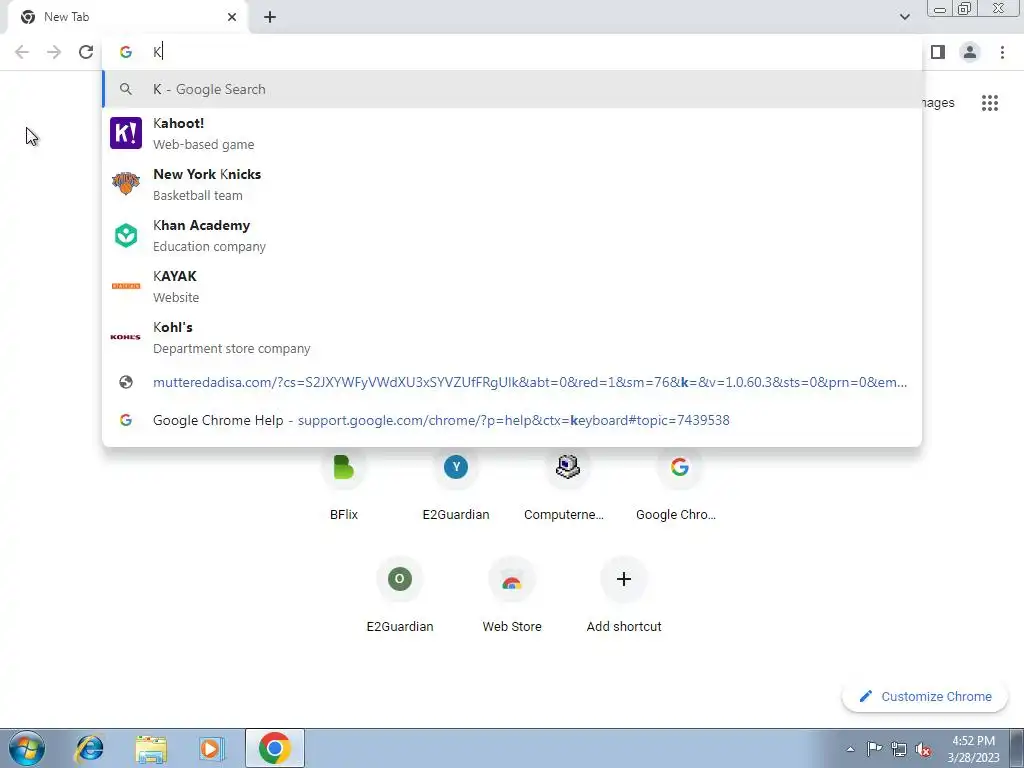Open the BFlix shortcut
Viewport: 1024px width, 768px height.
(344, 485)
